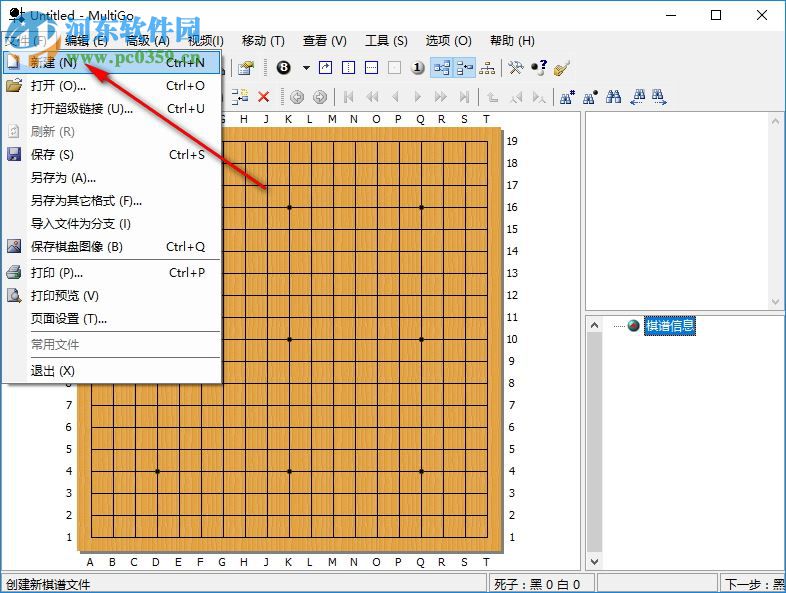This screenshot has height=593, width=786.
Task: Click the horizontal flip board icon
Action: coord(371,68)
